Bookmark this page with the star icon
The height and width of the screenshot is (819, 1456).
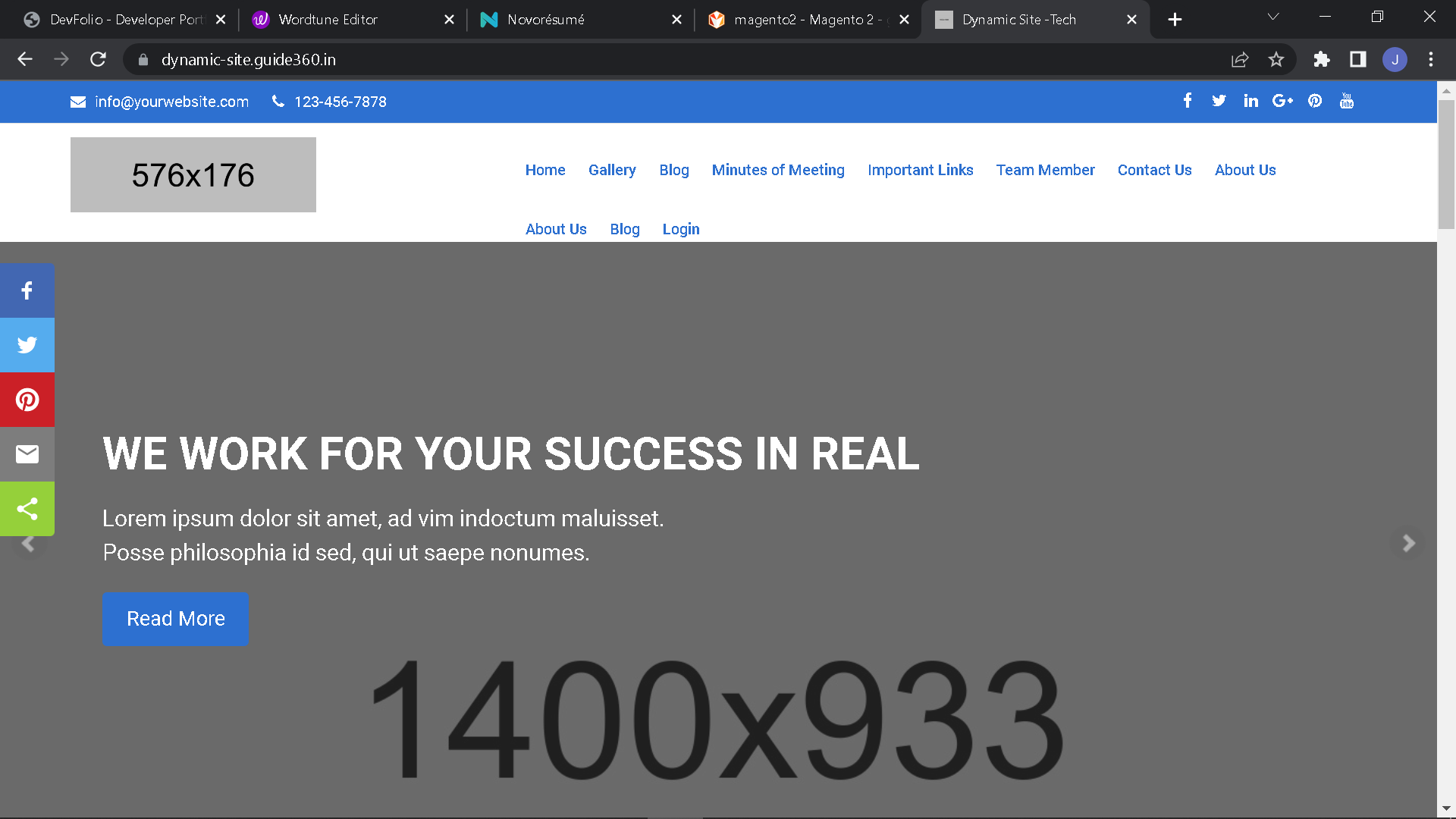[1276, 59]
